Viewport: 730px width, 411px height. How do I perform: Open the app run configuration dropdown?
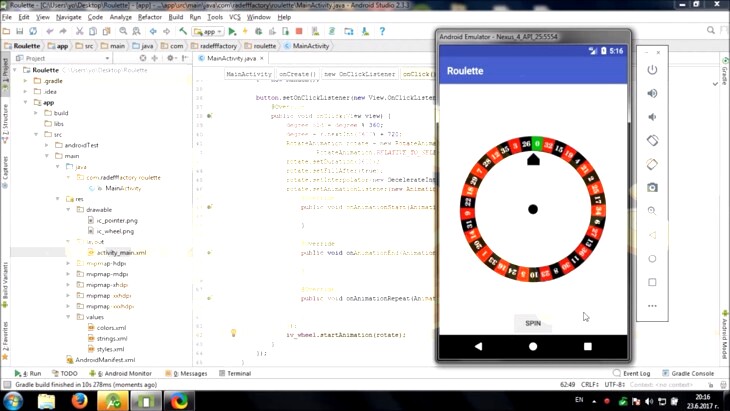coord(209,32)
